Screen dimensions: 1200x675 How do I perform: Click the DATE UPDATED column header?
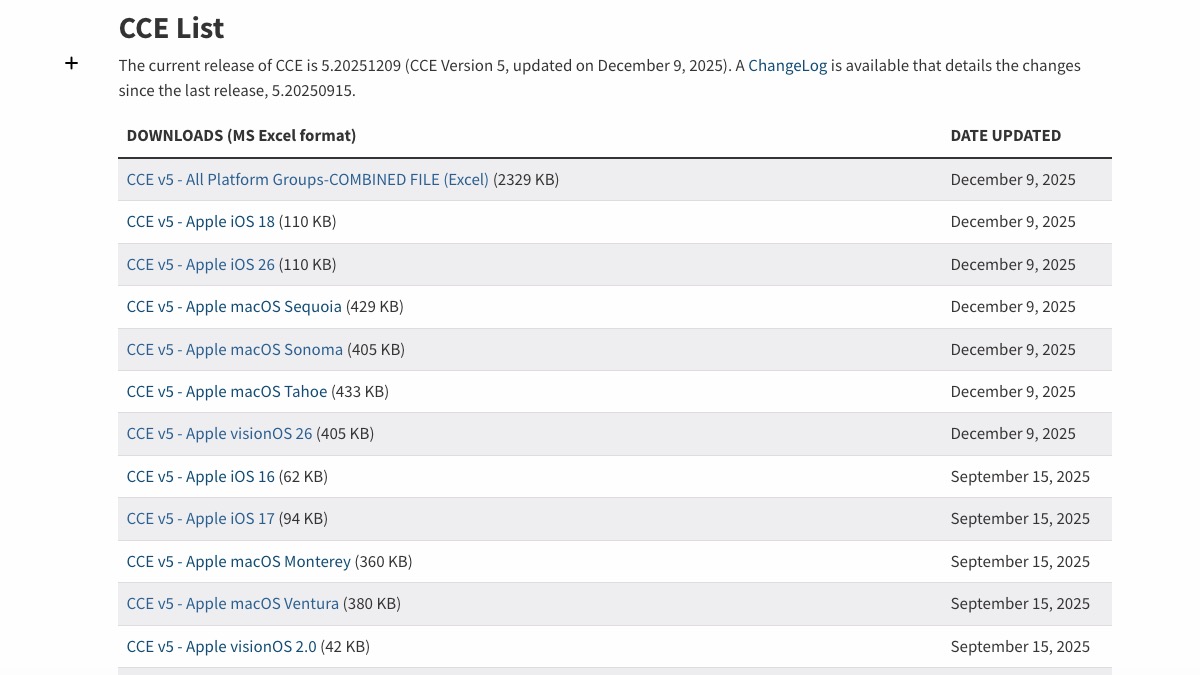[1005, 136]
